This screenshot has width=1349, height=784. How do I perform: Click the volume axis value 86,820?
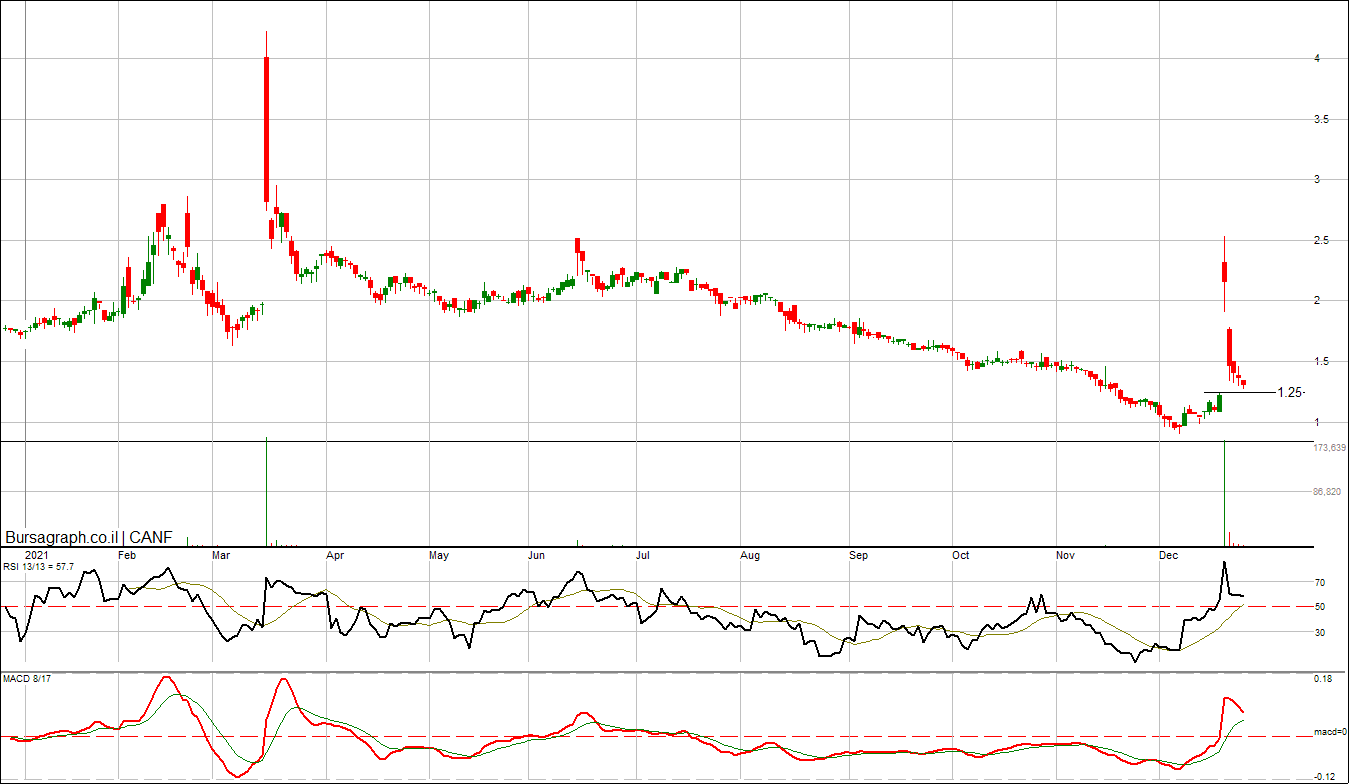point(1326,492)
